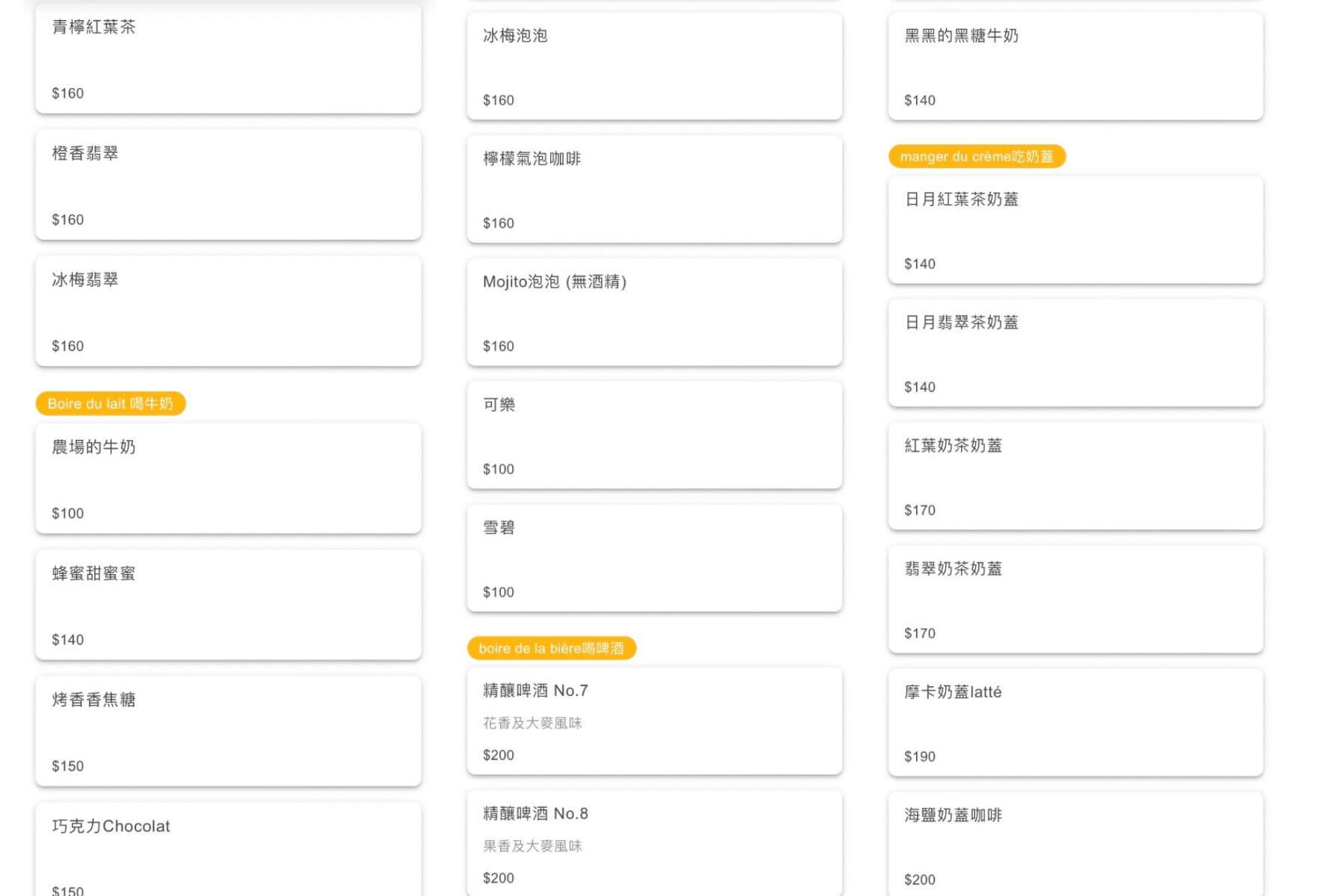This screenshot has width=1344, height=896.
Task: Choose the 檸檬氣泡咖啡 item
Action: pyautogui.click(x=655, y=189)
